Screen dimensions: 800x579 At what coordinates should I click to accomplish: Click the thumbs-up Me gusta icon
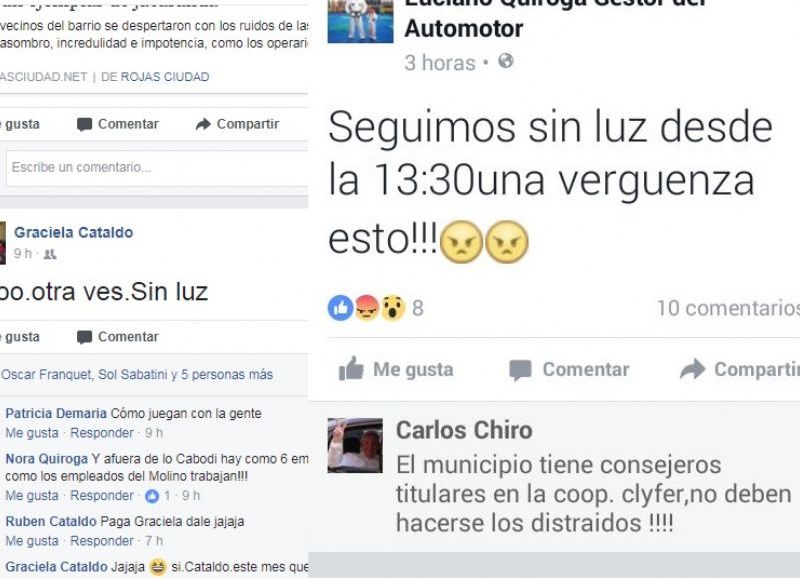(x=352, y=368)
